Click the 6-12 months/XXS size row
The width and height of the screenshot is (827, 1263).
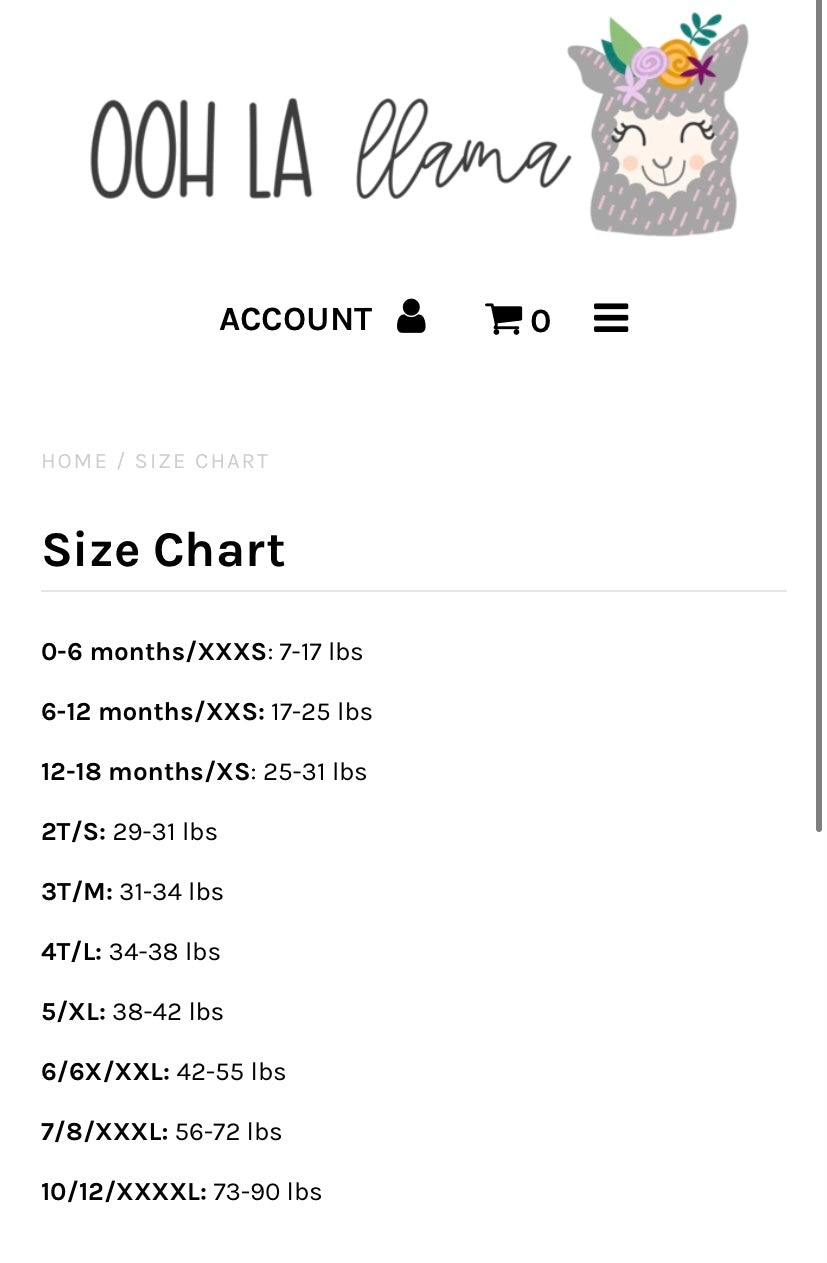click(207, 712)
